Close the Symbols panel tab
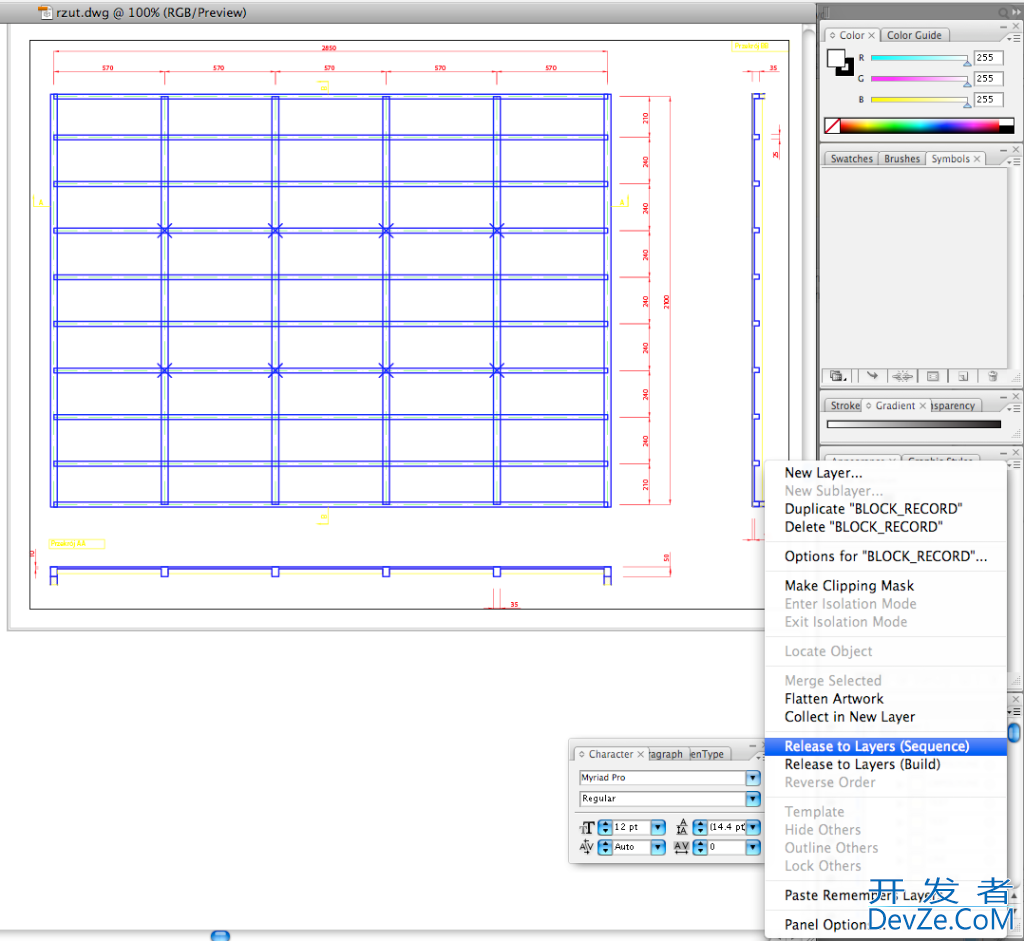 977,159
